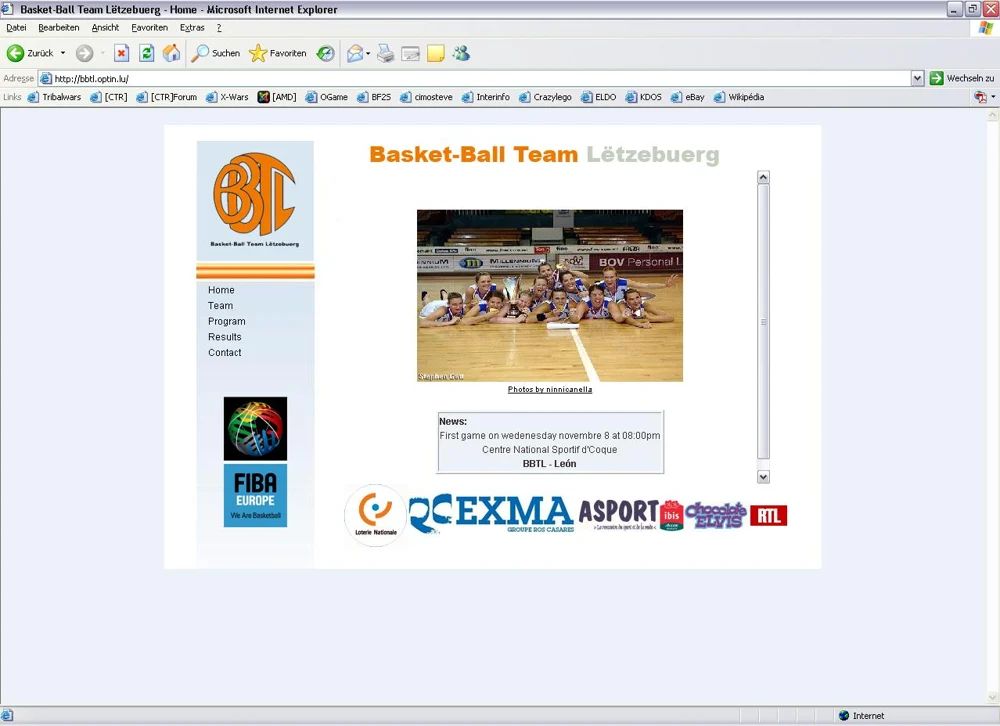Viewport: 1000px width, 726px height.
Task: Open the ELDO bookmark
Action: click(x=598, y=97)
